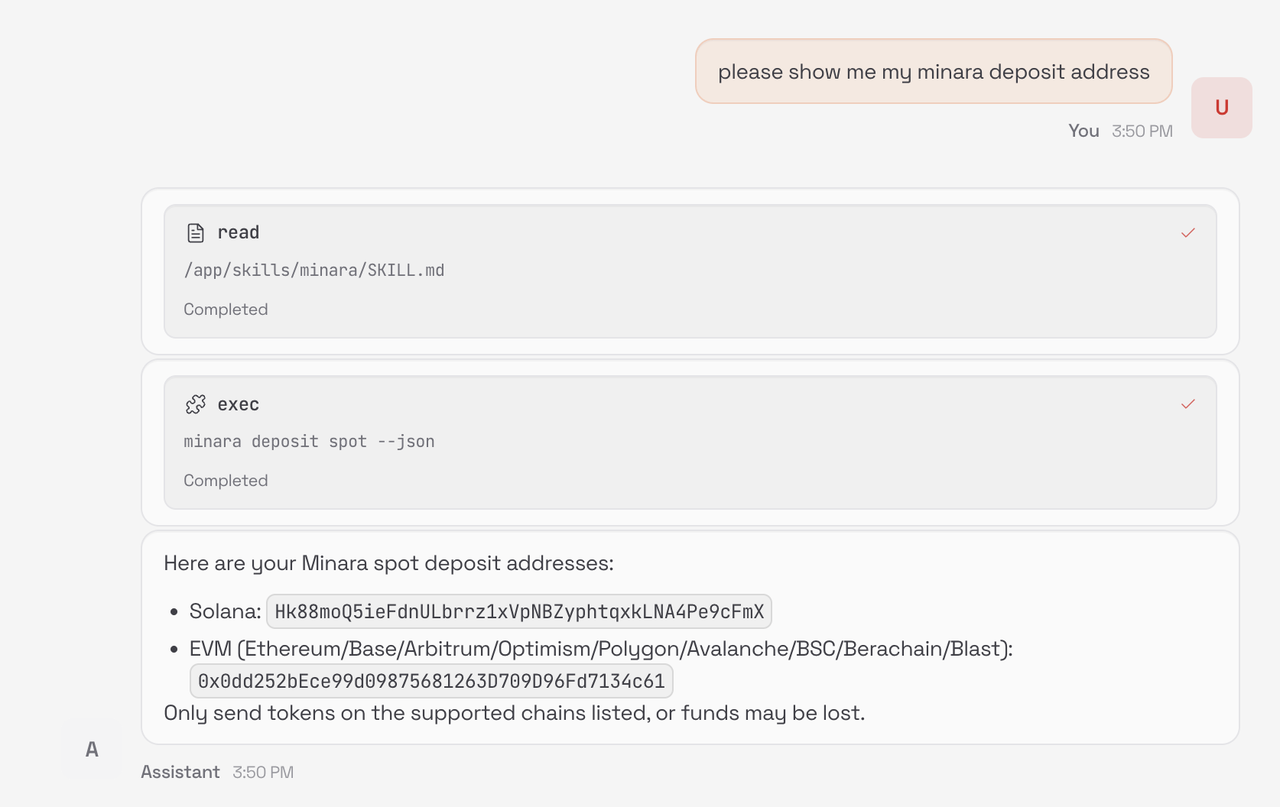The image size is (1280, 807).
Task: Click the You sender label
Action: tap(1083, 131)
